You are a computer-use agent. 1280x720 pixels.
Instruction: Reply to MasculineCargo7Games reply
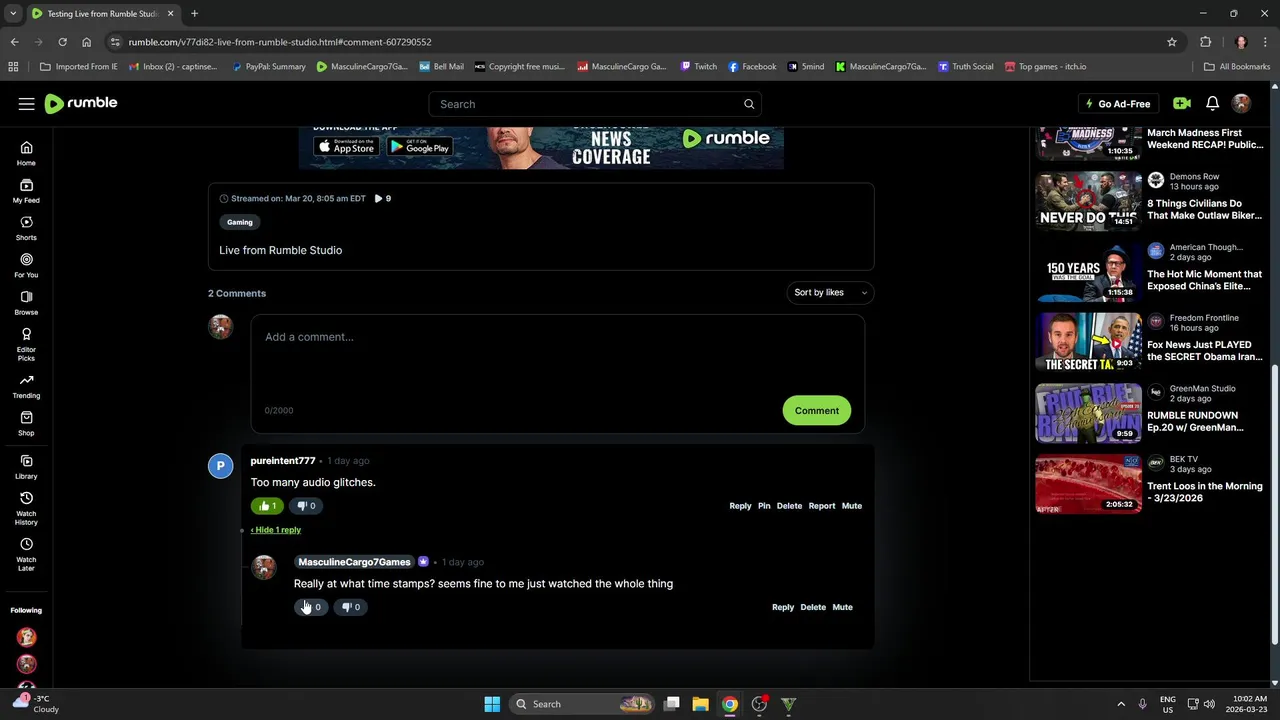point(783,607)
